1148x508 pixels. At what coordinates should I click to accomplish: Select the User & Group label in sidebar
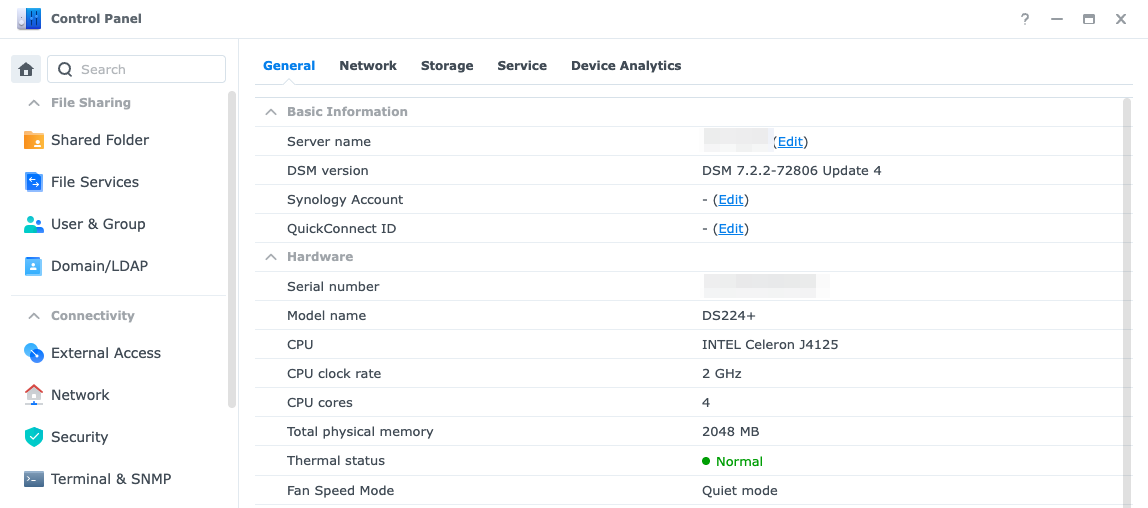click(x=98, y=224)
